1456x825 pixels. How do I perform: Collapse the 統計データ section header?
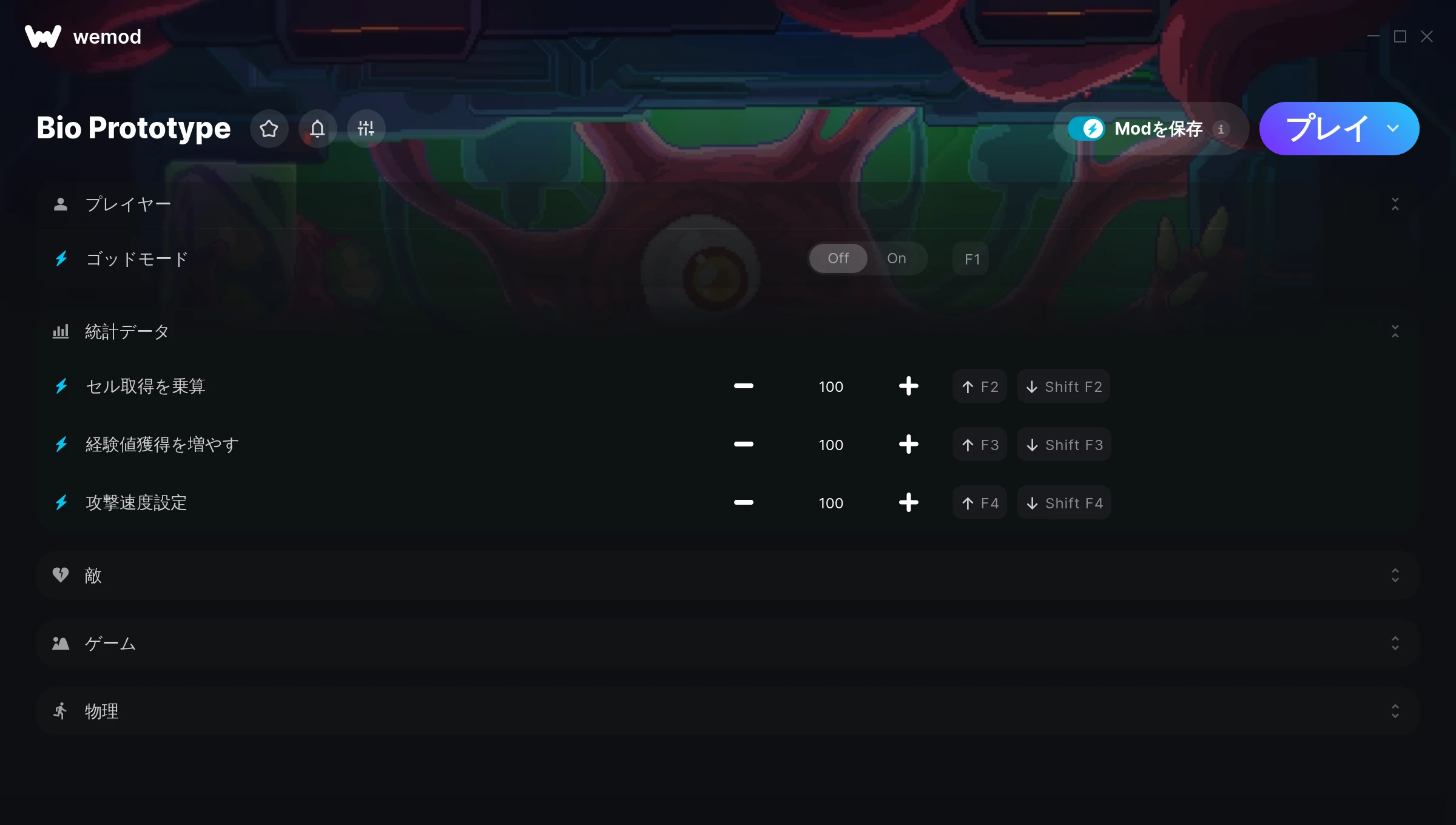pyautogui.click(x=728, y=332)
